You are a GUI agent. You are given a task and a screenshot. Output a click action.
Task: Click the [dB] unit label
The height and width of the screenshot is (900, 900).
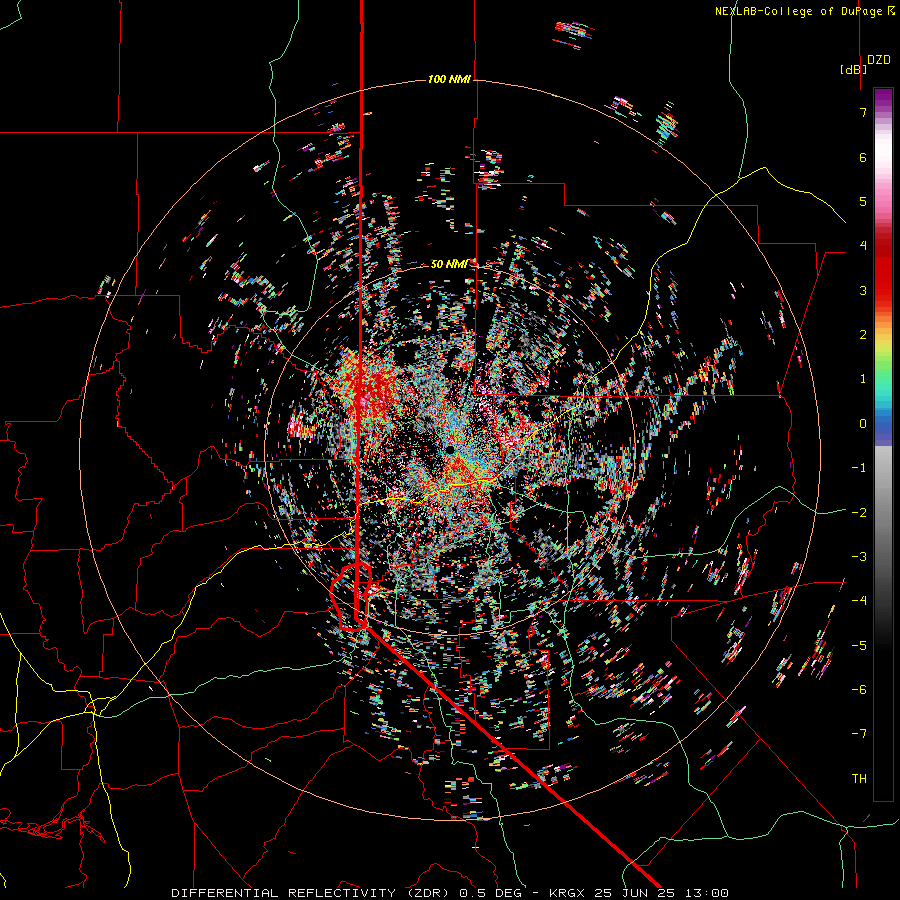click(853, 69)
